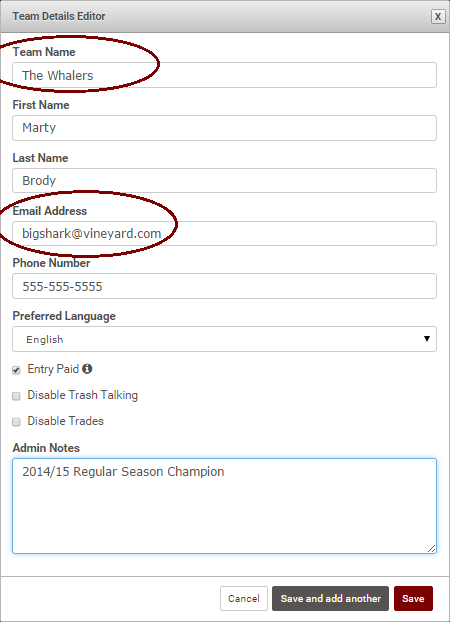
Task: Click the Entry Paid label text
Action: [53, 369]
